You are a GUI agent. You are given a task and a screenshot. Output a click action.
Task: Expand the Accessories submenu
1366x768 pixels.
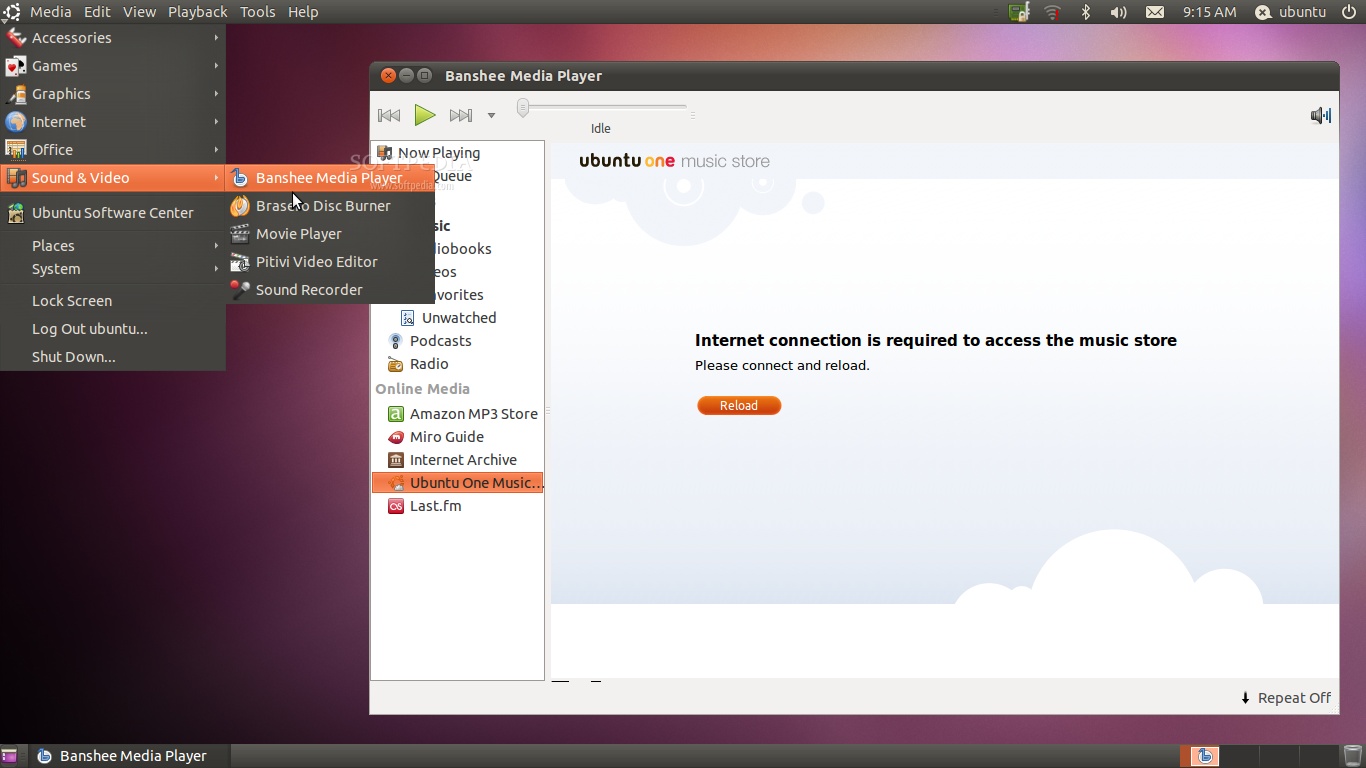click(x=113, y=38)
